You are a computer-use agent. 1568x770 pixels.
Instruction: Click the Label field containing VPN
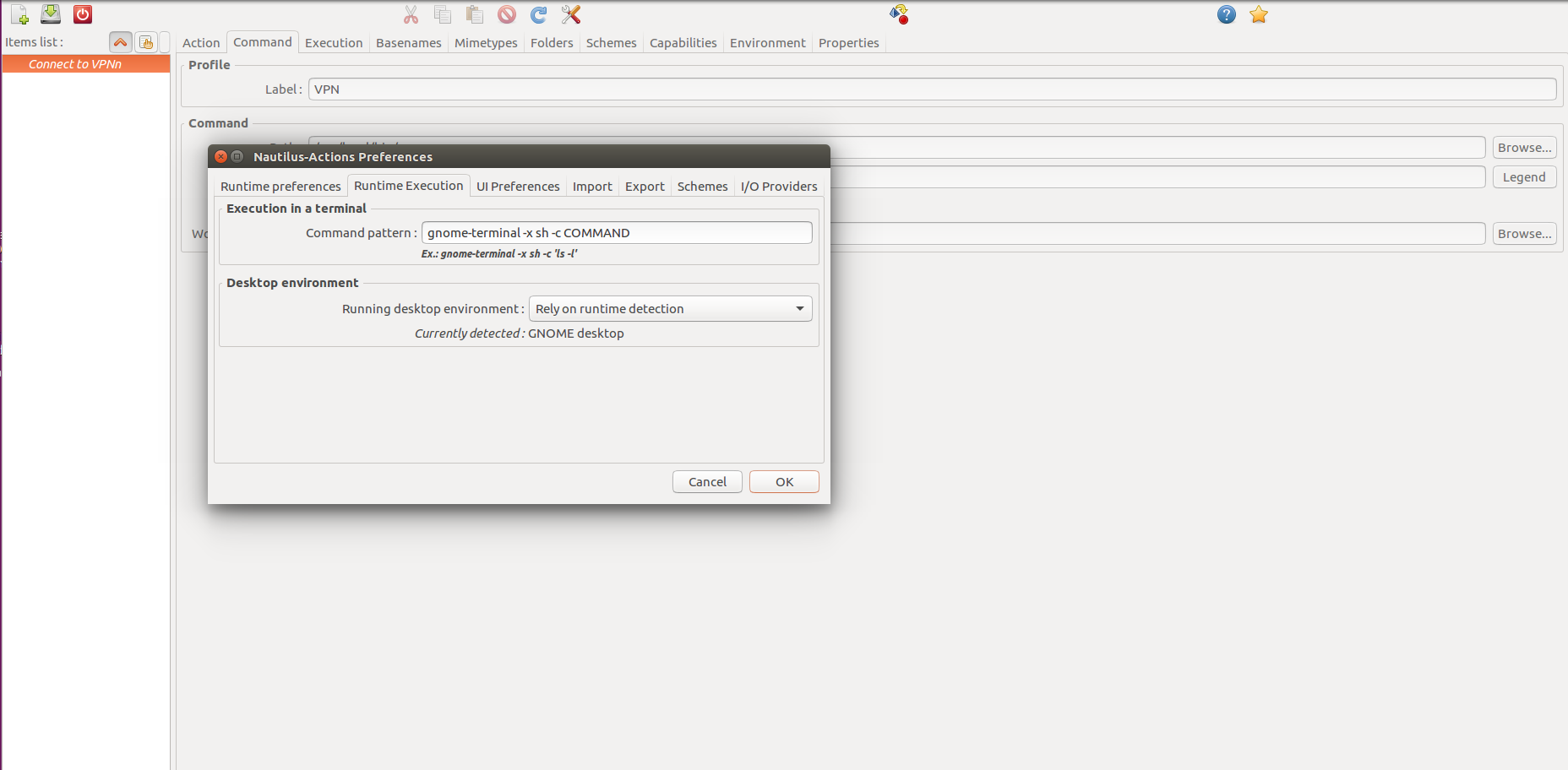click(x=932, y=89)
